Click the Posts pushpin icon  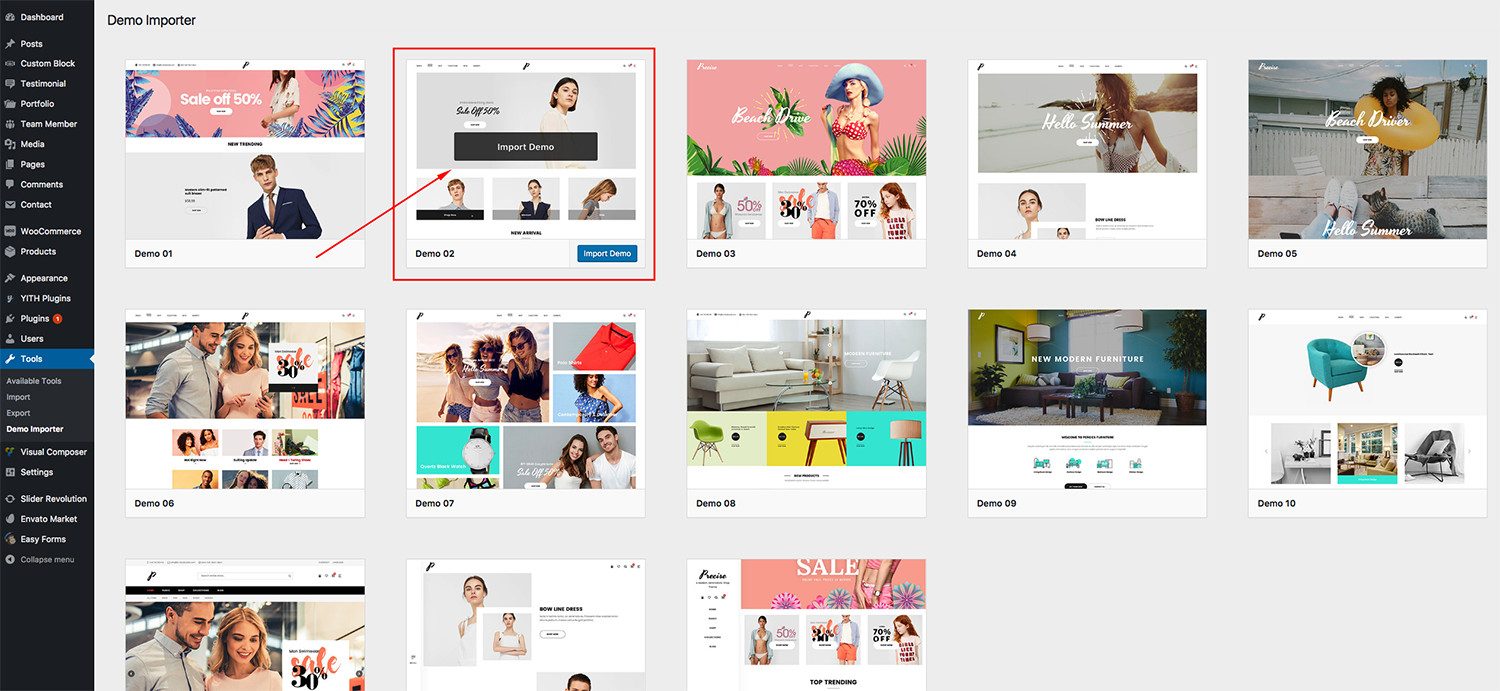click(x=10, y=44)
